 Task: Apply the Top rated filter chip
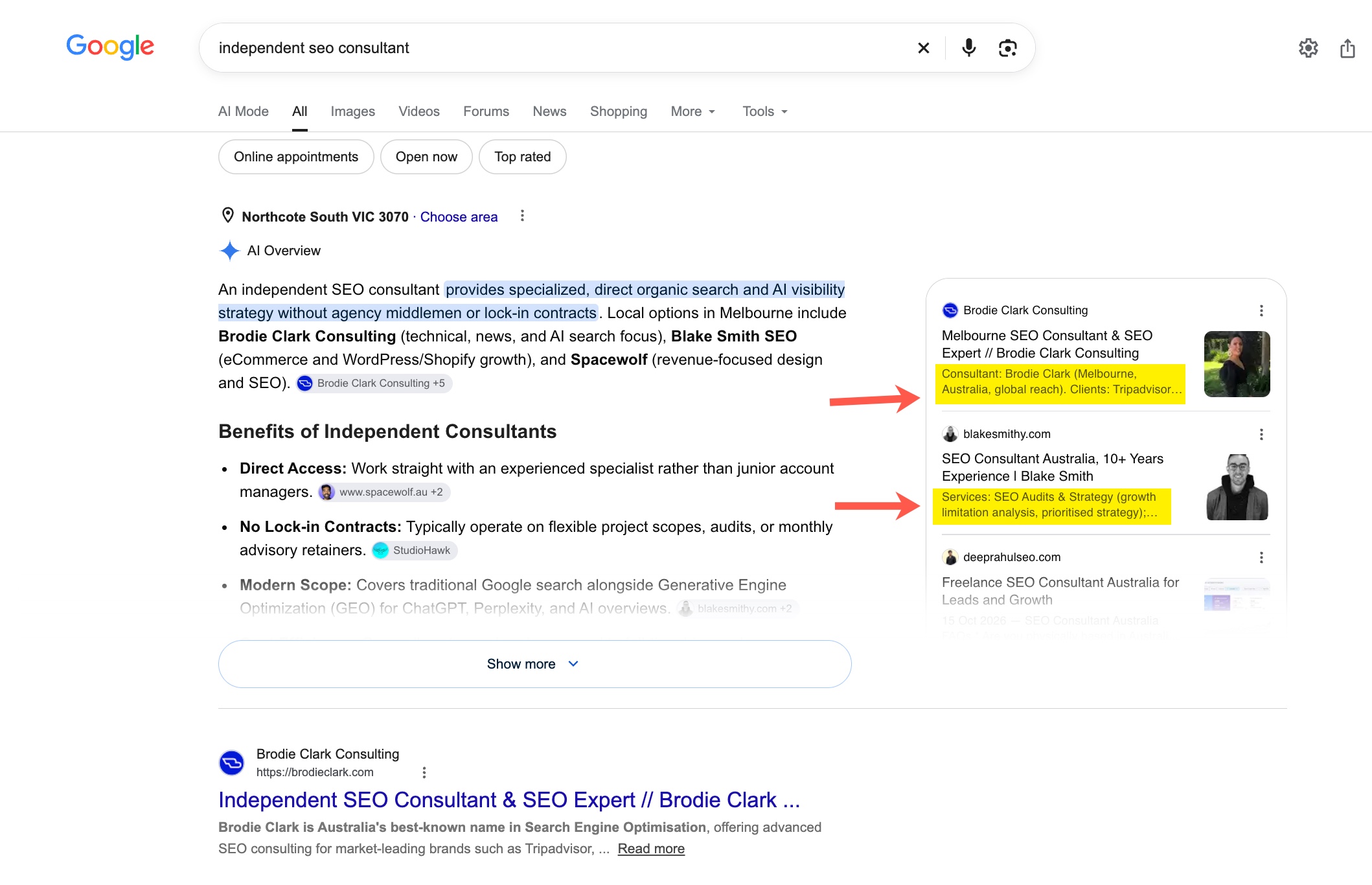[x=523, y=157]
